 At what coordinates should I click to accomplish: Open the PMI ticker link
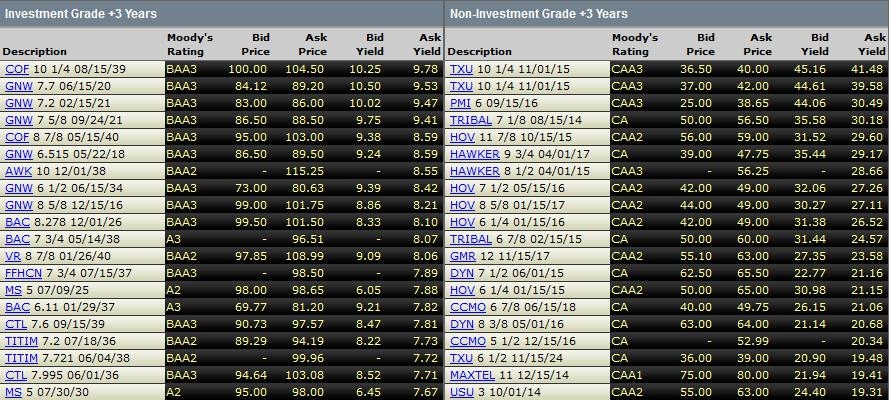tap(461, 103)
